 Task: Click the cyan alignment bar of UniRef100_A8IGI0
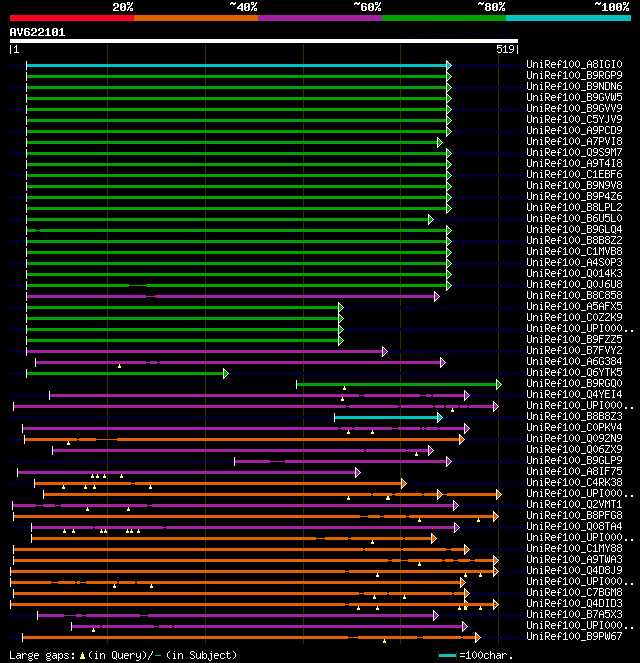pyautogui.click(x=237, y=65)
